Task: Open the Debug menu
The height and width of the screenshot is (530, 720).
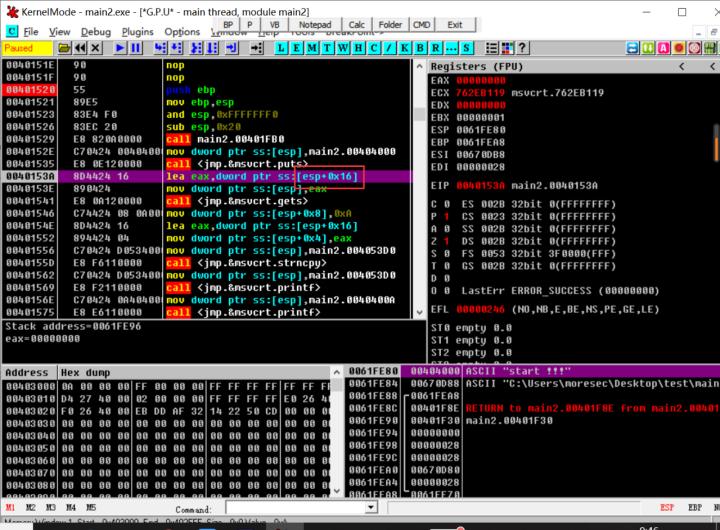Action: point(96,31)
